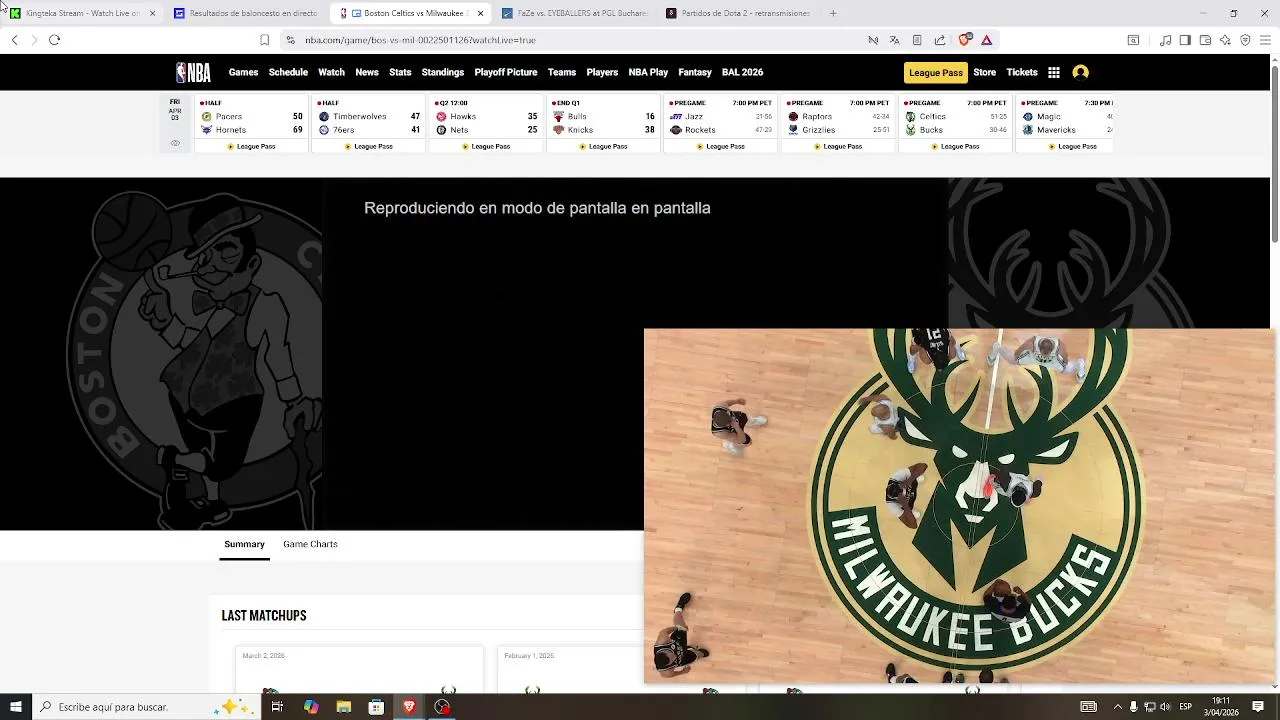Open the News menu item
The height and width of the screenshot is (720, 1280).
[367, 72]
